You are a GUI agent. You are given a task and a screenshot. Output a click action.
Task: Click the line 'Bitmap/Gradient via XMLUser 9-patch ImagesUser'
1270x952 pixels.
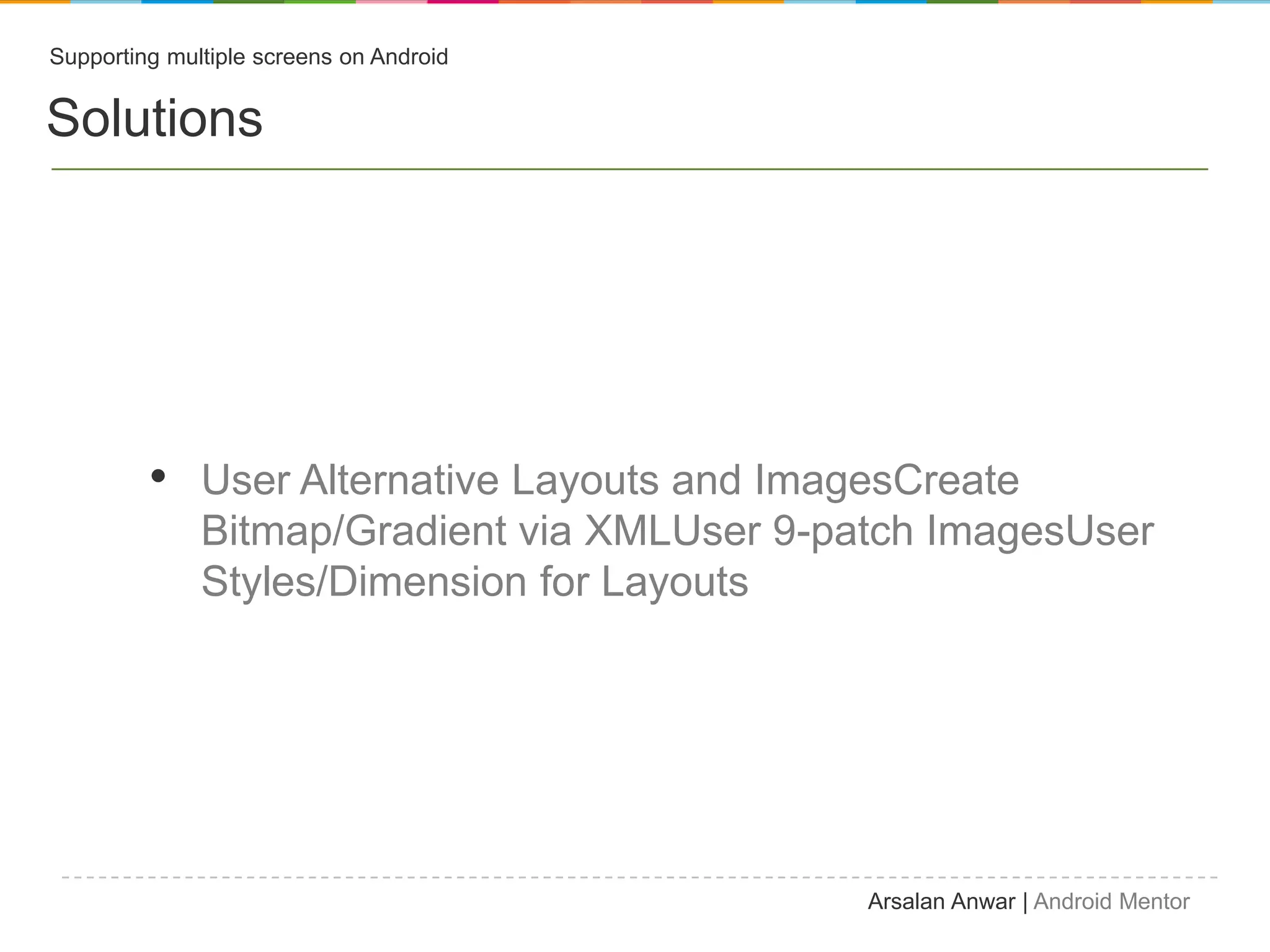point(678,532)
